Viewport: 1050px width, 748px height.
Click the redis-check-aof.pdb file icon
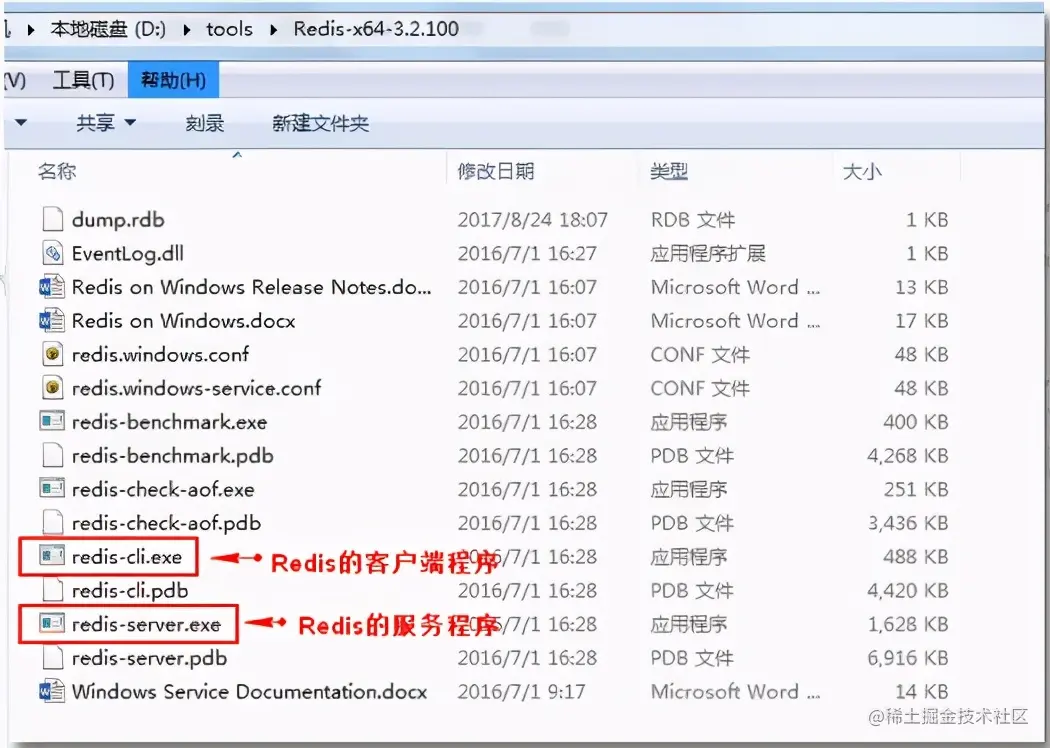tap(52, 522)
